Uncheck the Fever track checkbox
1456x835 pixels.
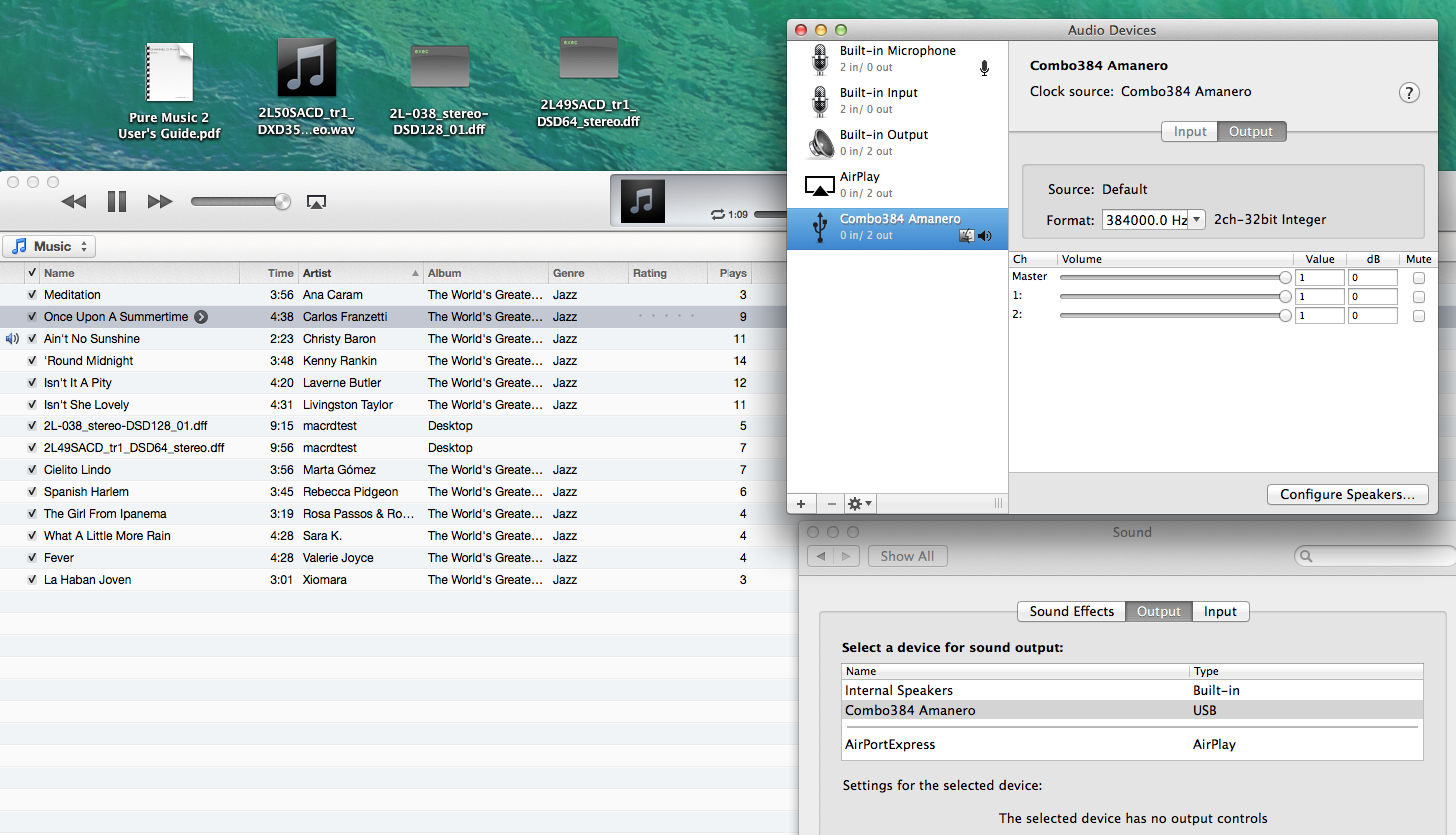pos(32,558)
